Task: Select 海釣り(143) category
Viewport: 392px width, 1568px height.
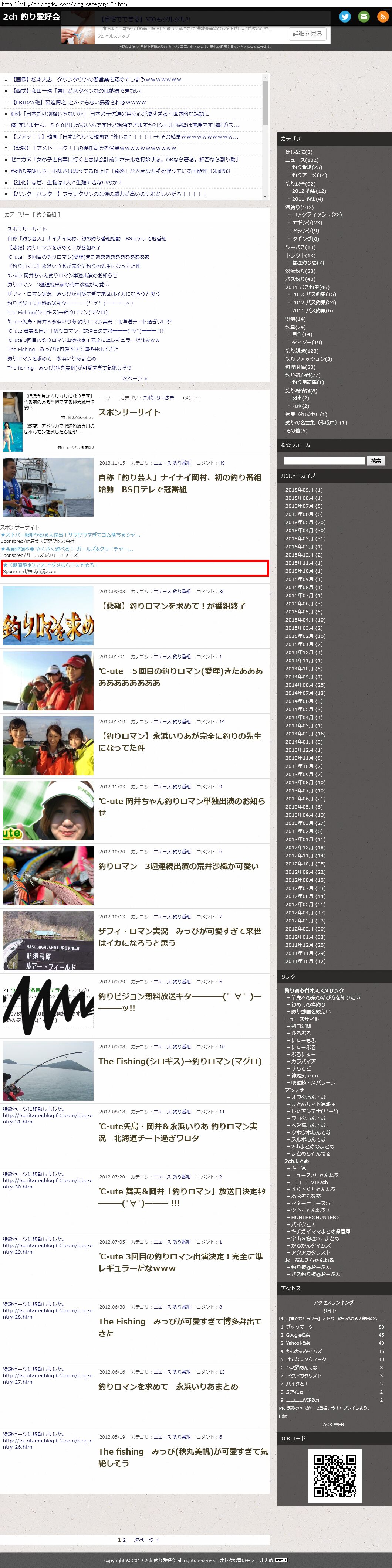Action: pyautogui.click(x=300, y=207)
